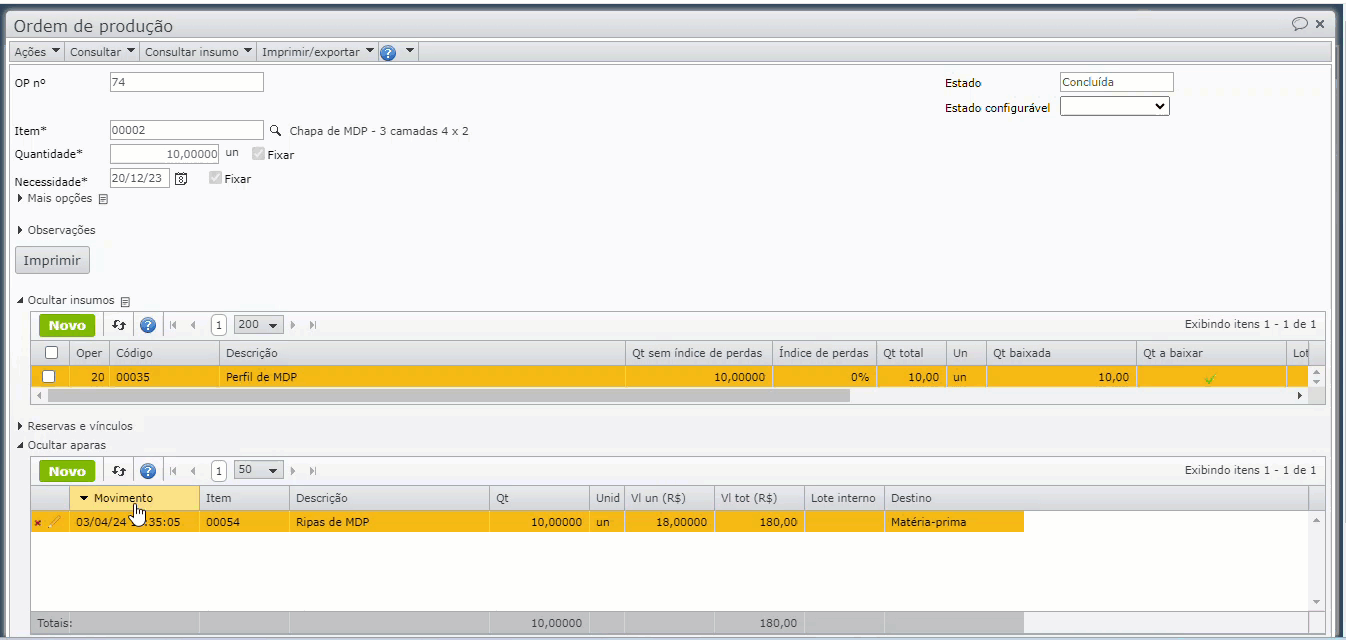Open the Imprimir/exportar menu

click(x=318, y=52)
